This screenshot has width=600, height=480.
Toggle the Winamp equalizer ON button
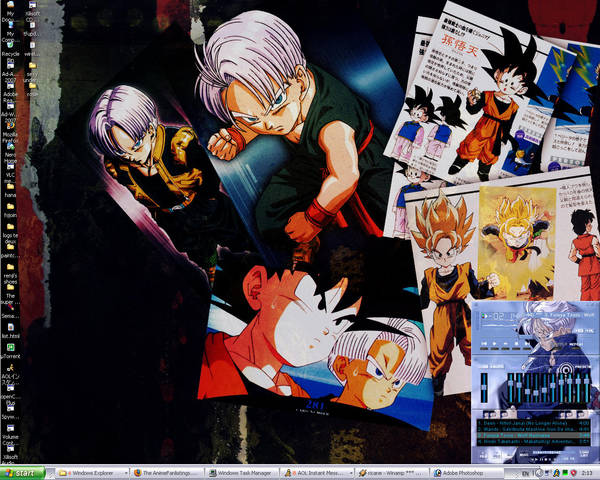click(484, 366)
